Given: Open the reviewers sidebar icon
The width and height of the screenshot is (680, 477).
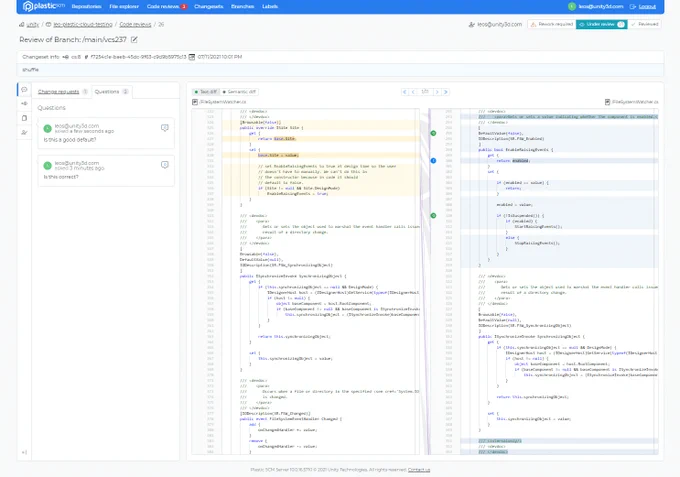Looking at the screenshot, I should coord(24,132).
